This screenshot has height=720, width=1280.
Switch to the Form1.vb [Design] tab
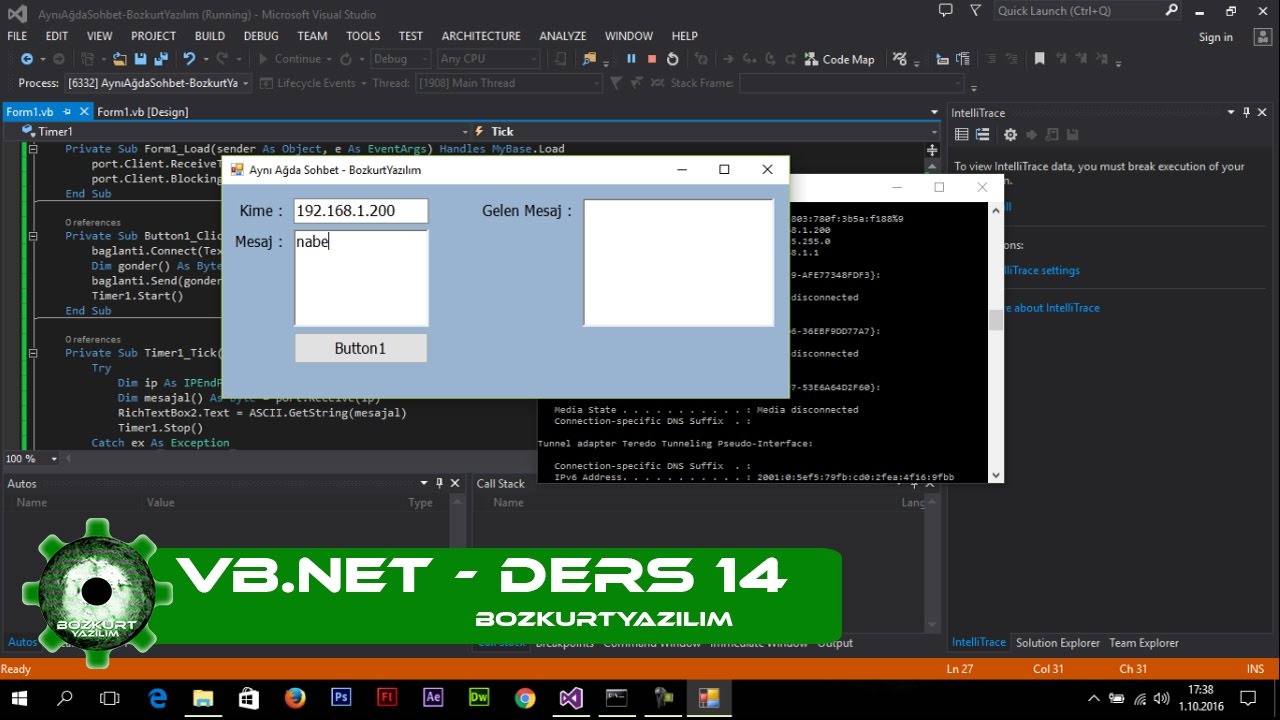click(x=142, y=112)
